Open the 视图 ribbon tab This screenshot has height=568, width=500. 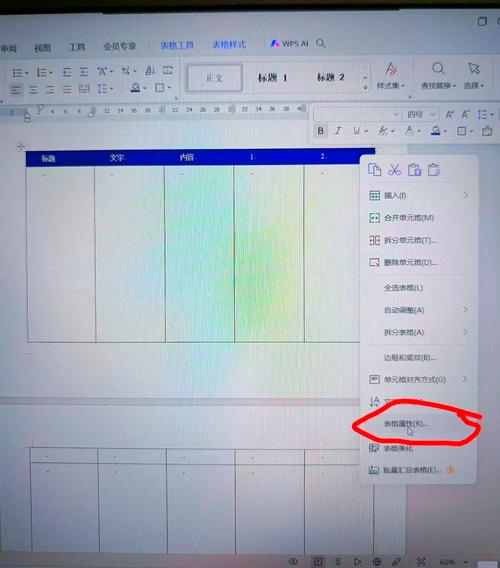coord(42,47)
